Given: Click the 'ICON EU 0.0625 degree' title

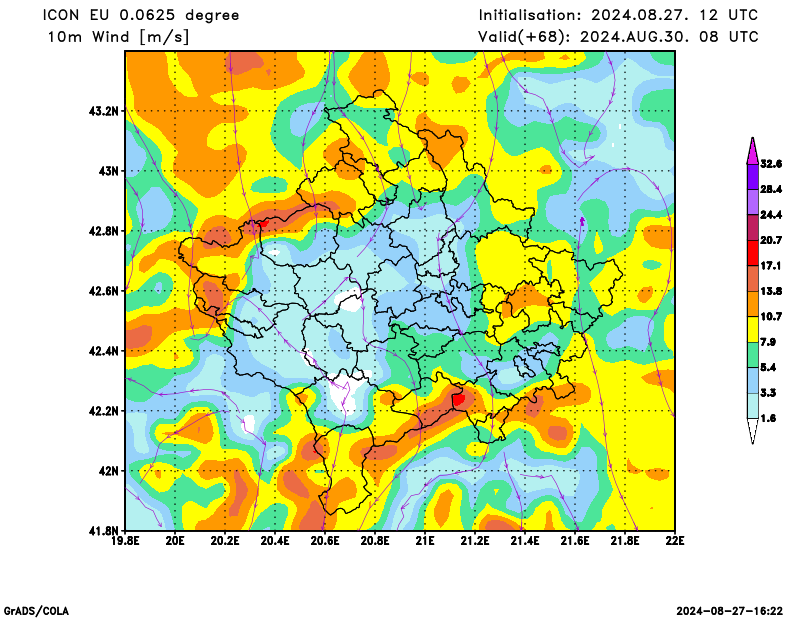Looking at the screenshot, I should tap(141, 15).
